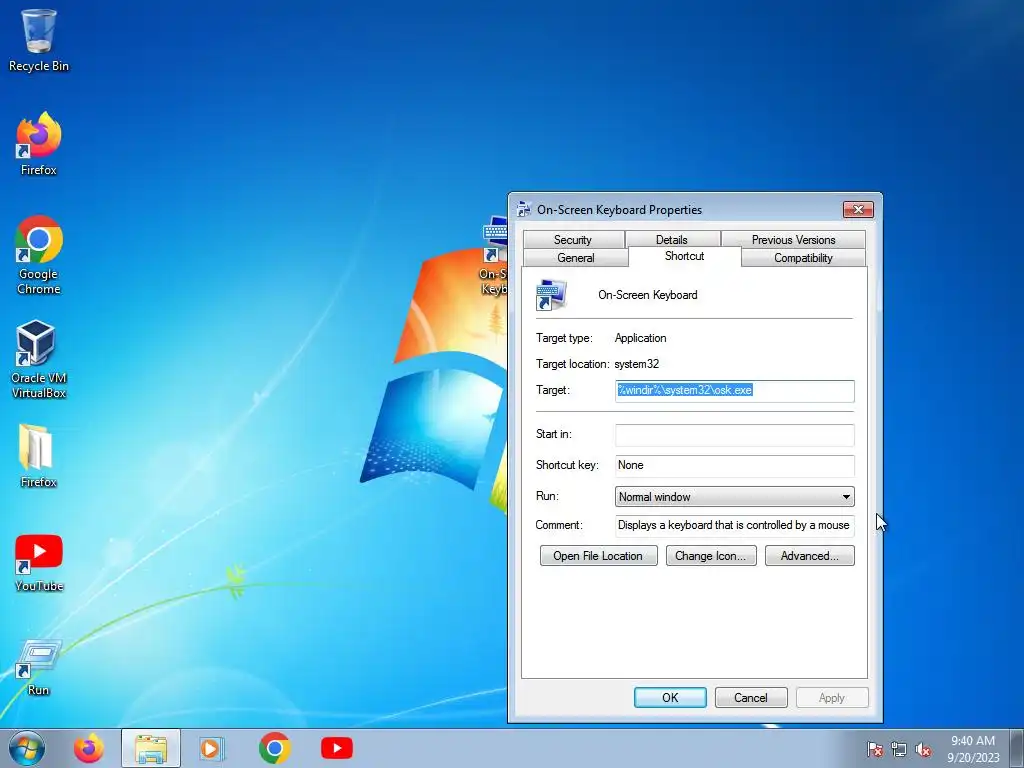Click the taskbar clock showing 9:40 AM
The width and height of the screenshot is (1024, 768).
[x=973, y=749]
